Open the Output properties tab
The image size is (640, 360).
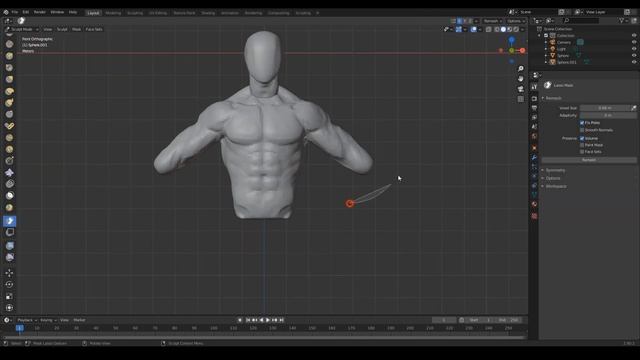534,108
